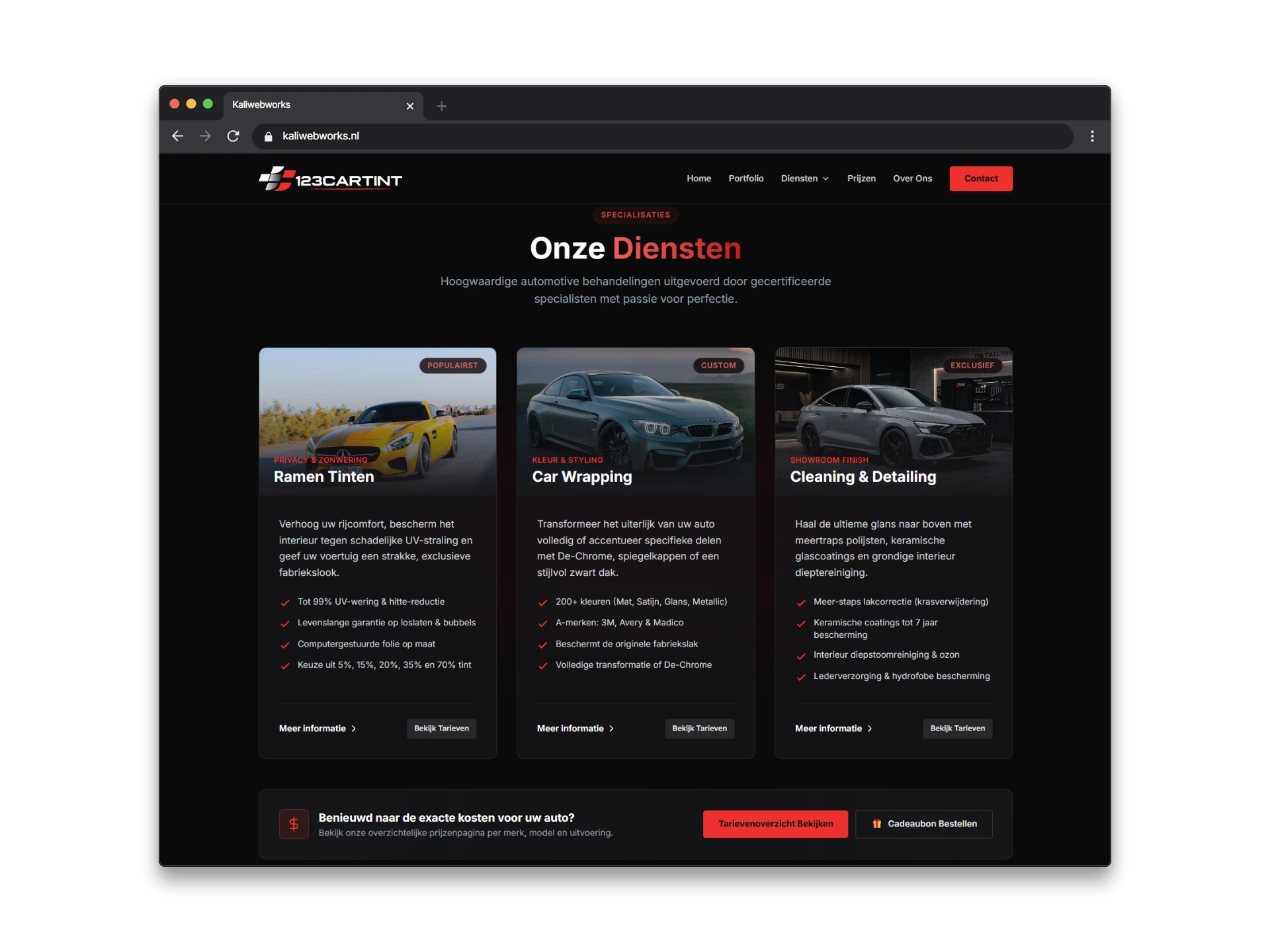Viewport: 1270px width, 952px height.
Task: Open a new tab with the plus icon
Action: tap(442, 106)
